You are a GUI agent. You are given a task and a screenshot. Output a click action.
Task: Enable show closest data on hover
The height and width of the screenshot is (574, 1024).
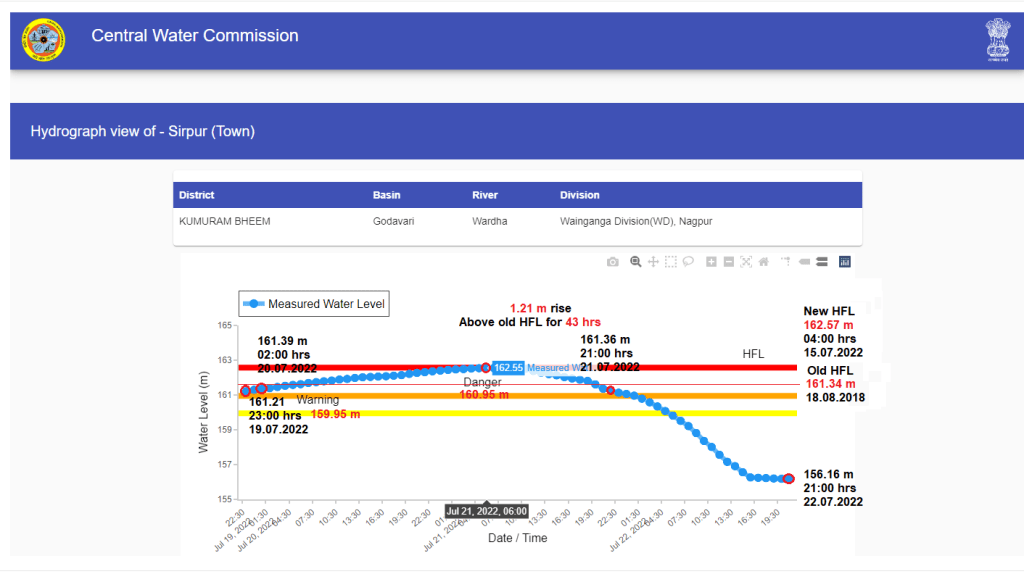(803, 262)
